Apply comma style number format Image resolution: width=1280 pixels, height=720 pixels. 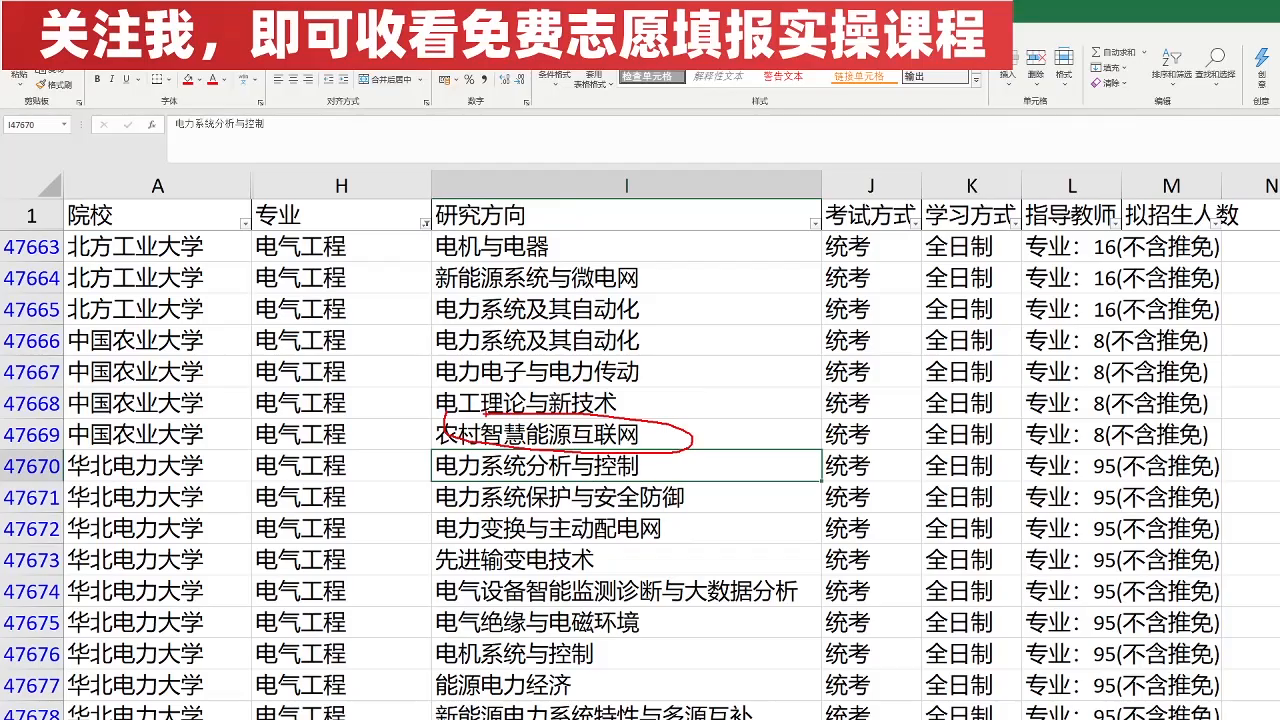pos(484,79)
